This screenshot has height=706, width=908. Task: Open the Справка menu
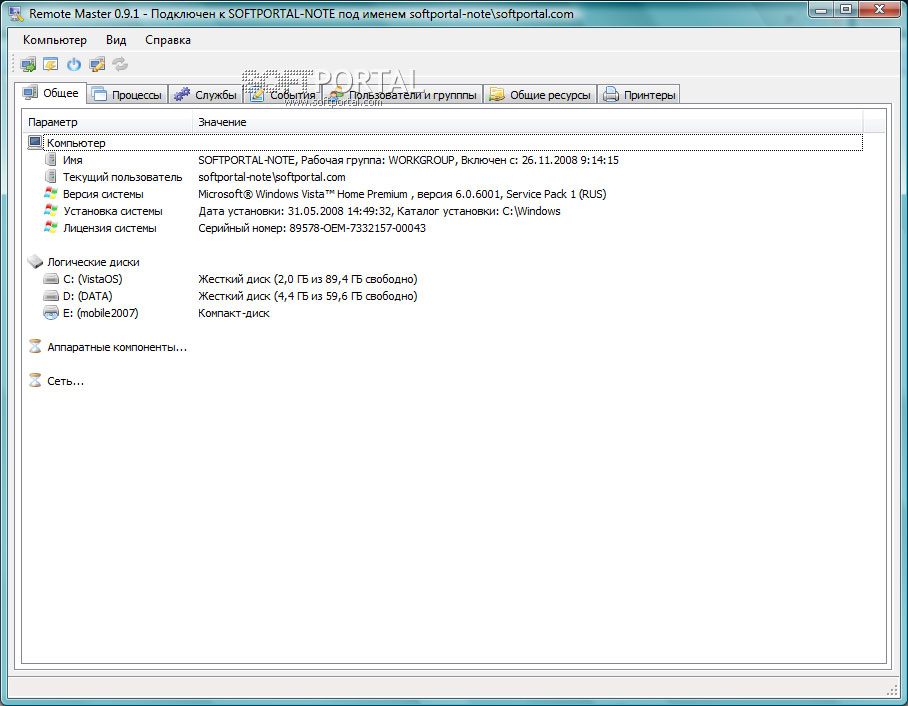point(168,40)
